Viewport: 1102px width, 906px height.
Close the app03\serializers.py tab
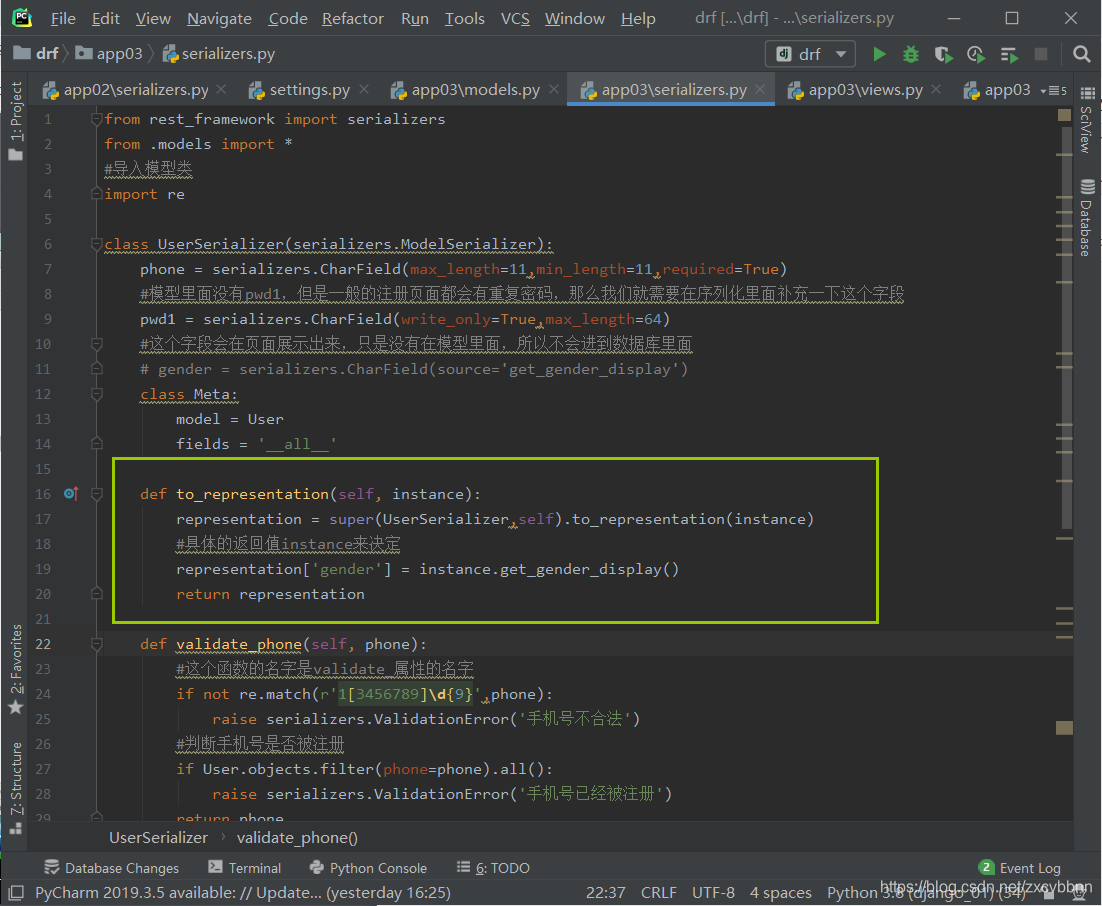760,89
